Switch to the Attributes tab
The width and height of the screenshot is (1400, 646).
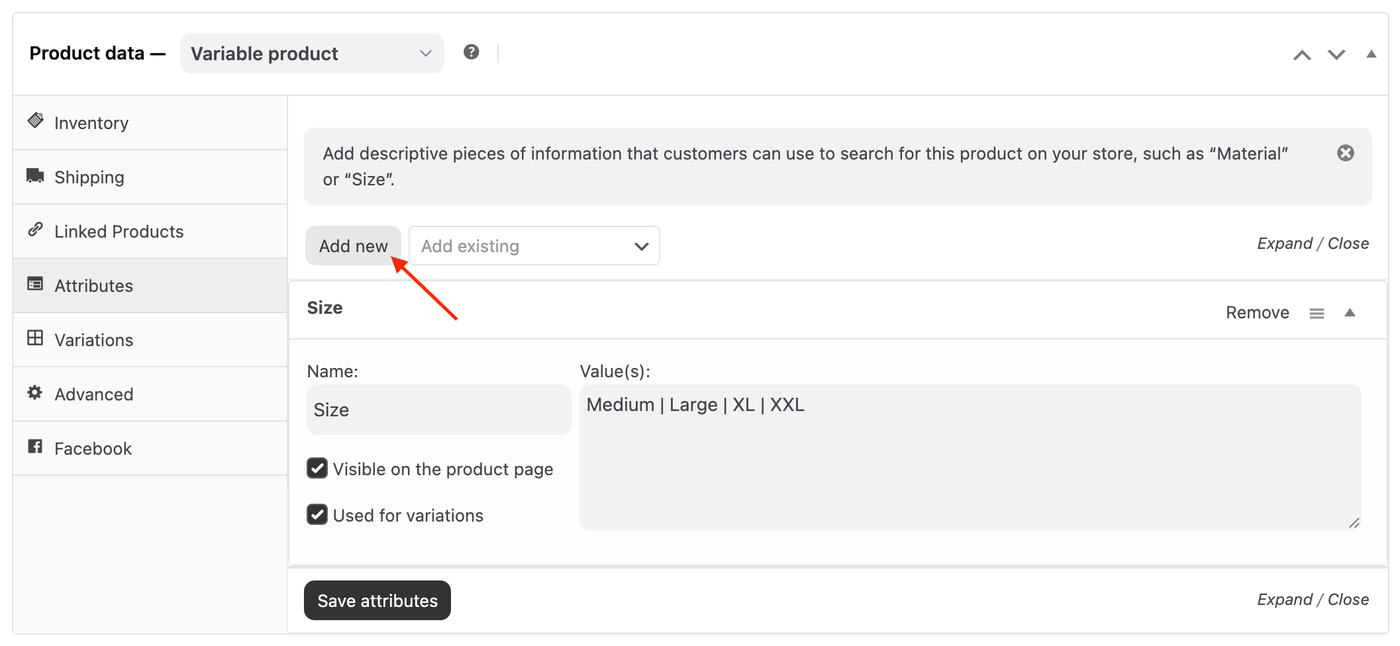94,286
